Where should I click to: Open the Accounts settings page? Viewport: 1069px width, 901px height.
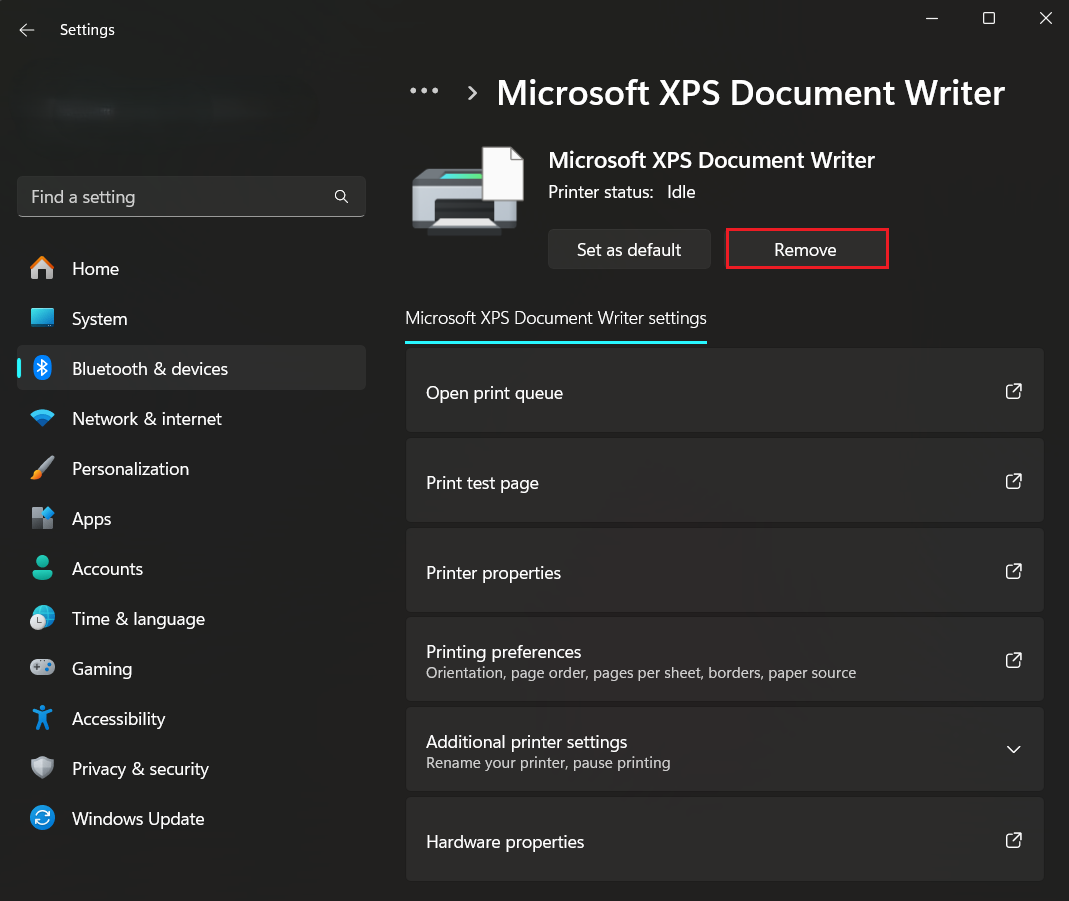click(107, 569)
